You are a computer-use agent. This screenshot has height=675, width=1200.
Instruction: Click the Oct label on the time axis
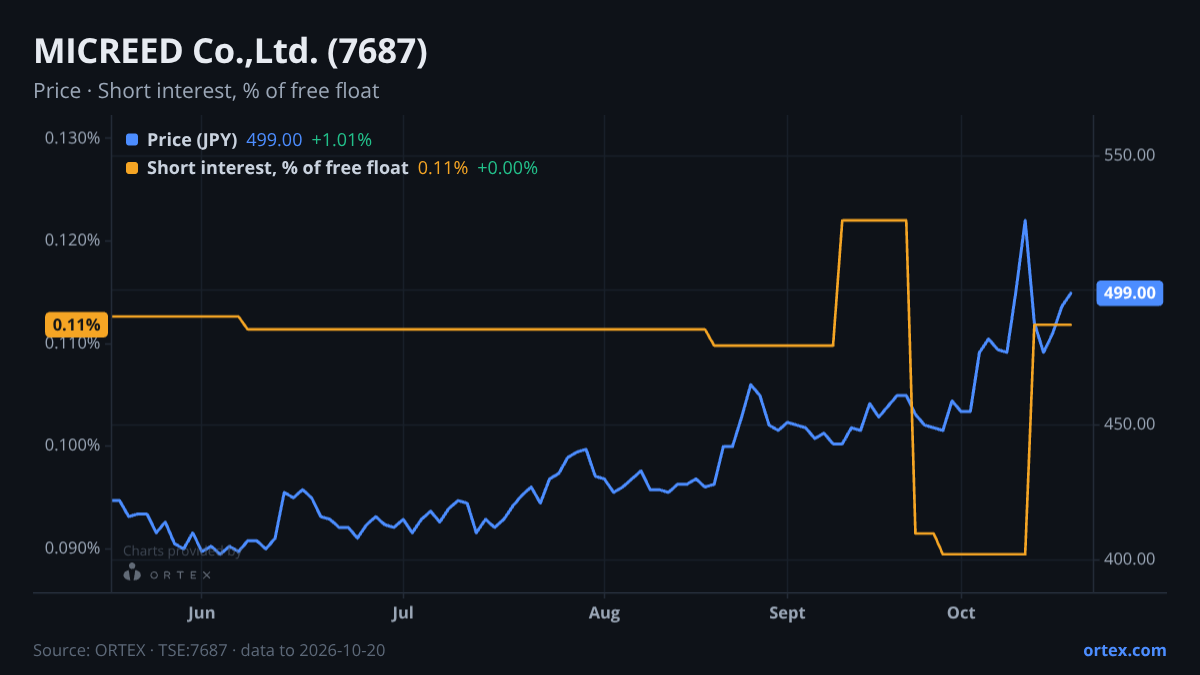pos(961,612)
